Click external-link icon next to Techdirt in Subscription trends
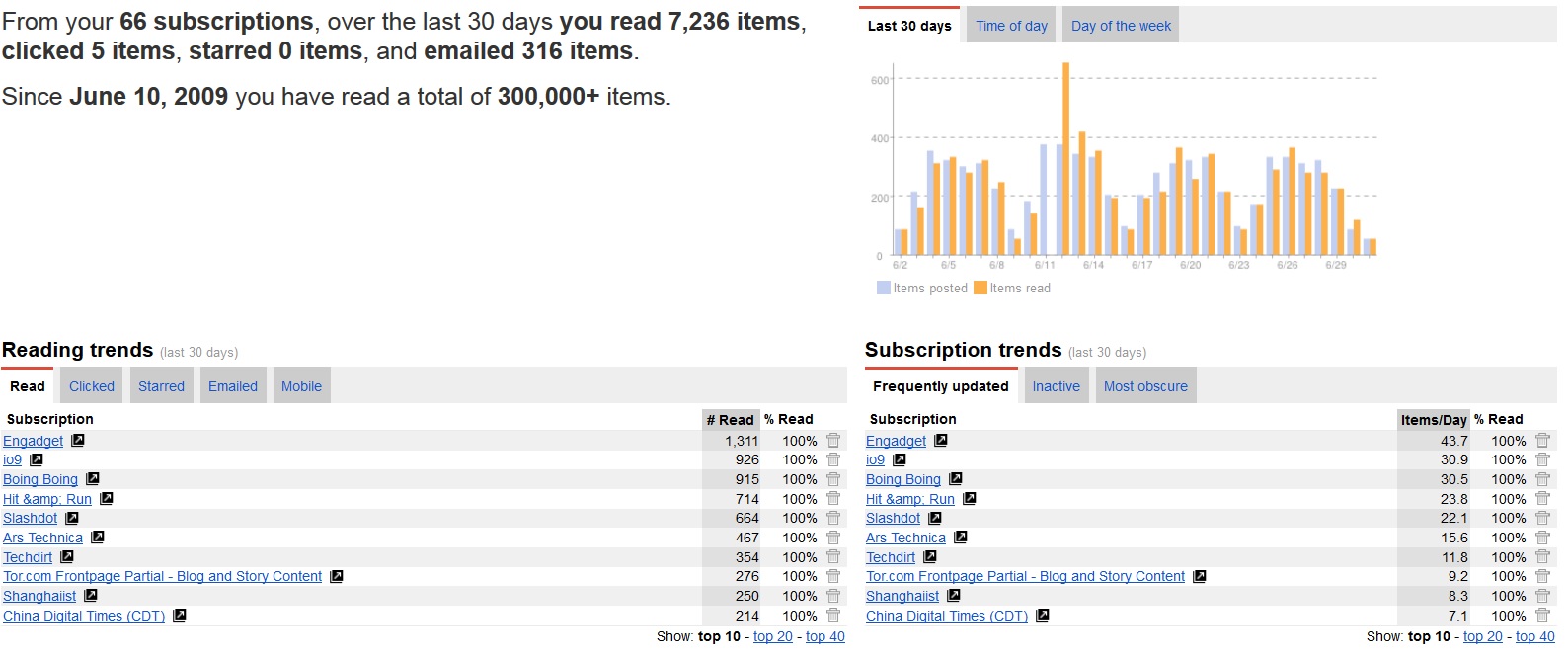The image size is (1568, 665). 930,557
